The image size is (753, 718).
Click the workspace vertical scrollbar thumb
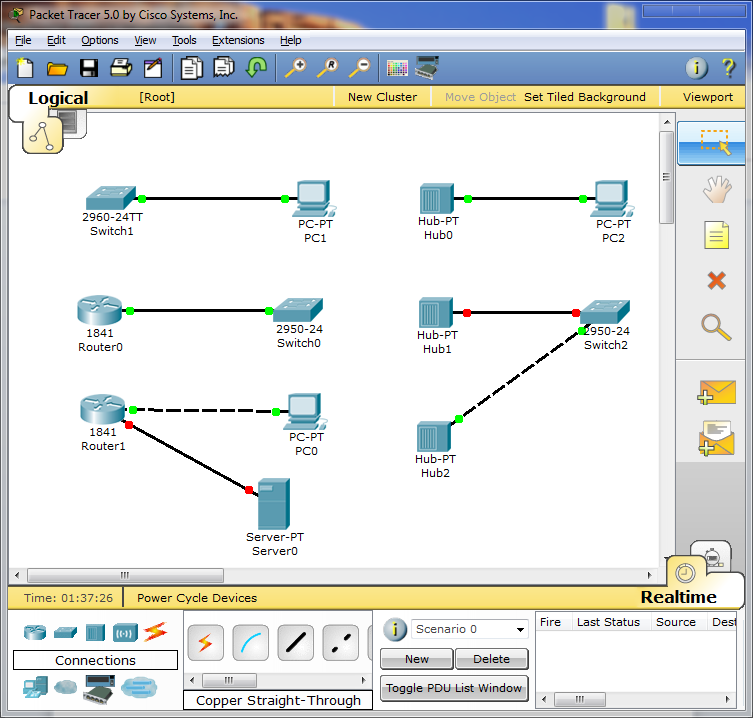coord(667,177)
